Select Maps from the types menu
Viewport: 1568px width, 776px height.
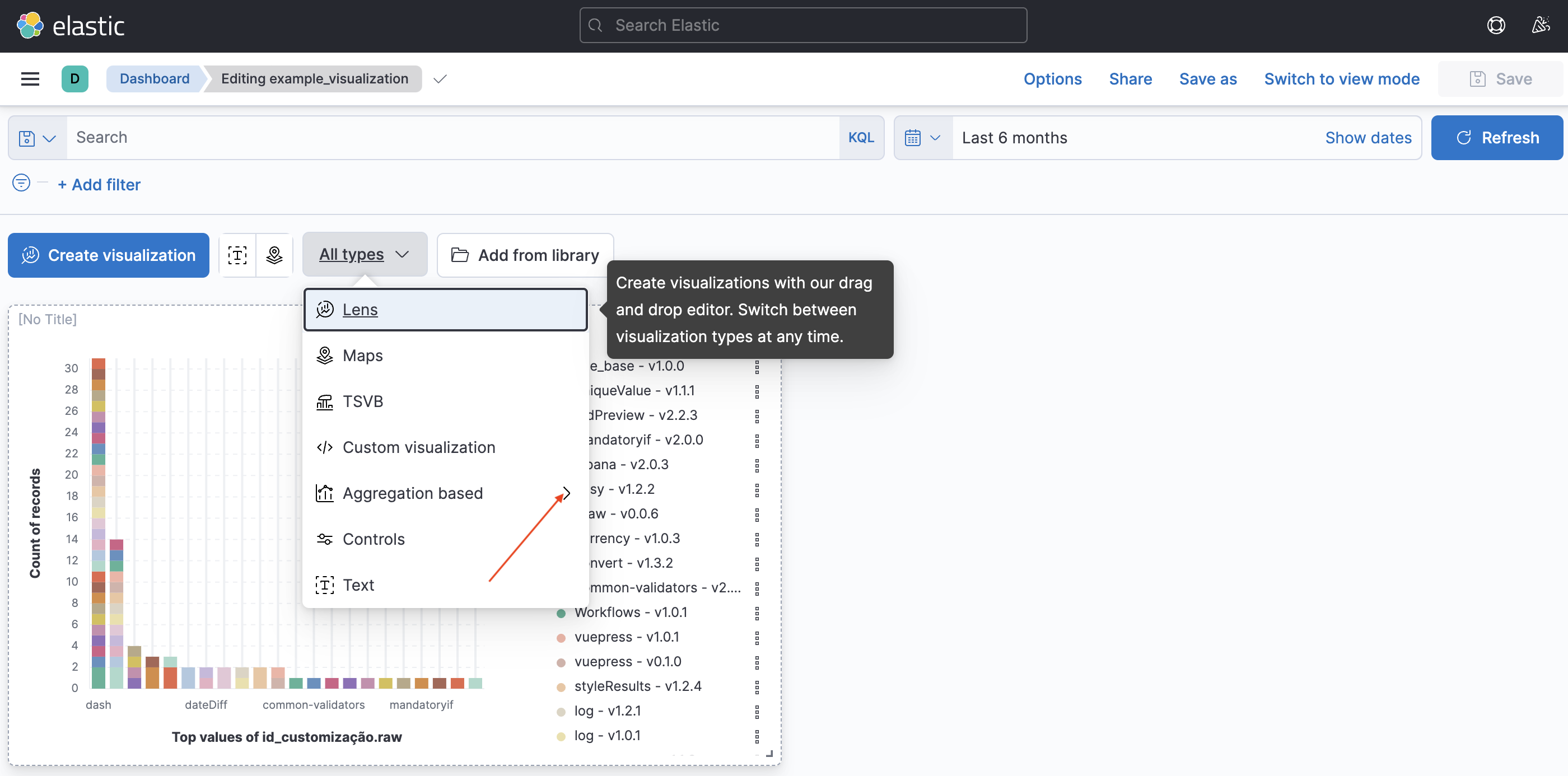pos(446,356)
